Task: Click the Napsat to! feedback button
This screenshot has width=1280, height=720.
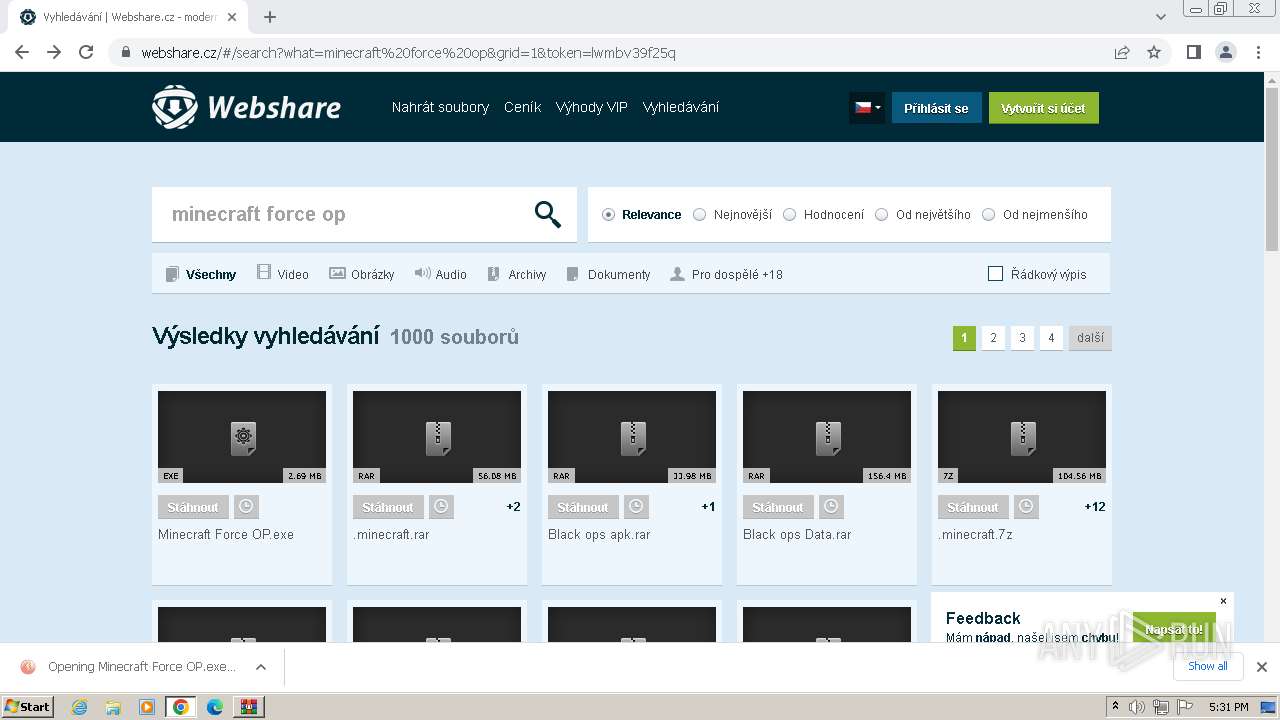Action: (x=1174, y=629)
